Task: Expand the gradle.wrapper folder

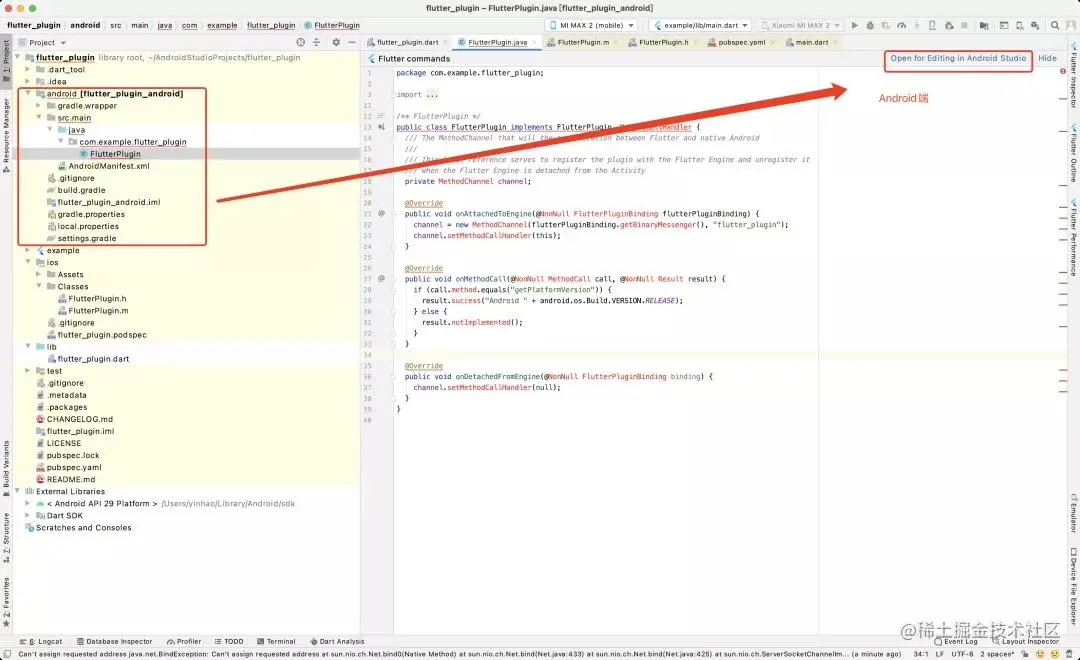Action: (39, 105)
